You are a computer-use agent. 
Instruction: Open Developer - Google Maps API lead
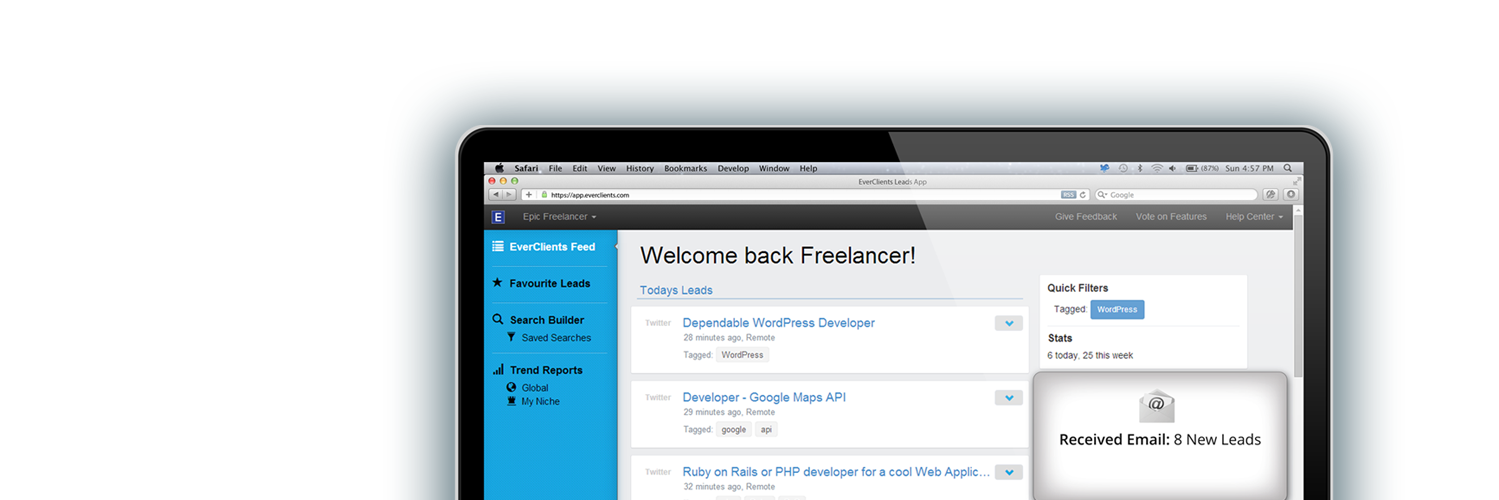764,397
